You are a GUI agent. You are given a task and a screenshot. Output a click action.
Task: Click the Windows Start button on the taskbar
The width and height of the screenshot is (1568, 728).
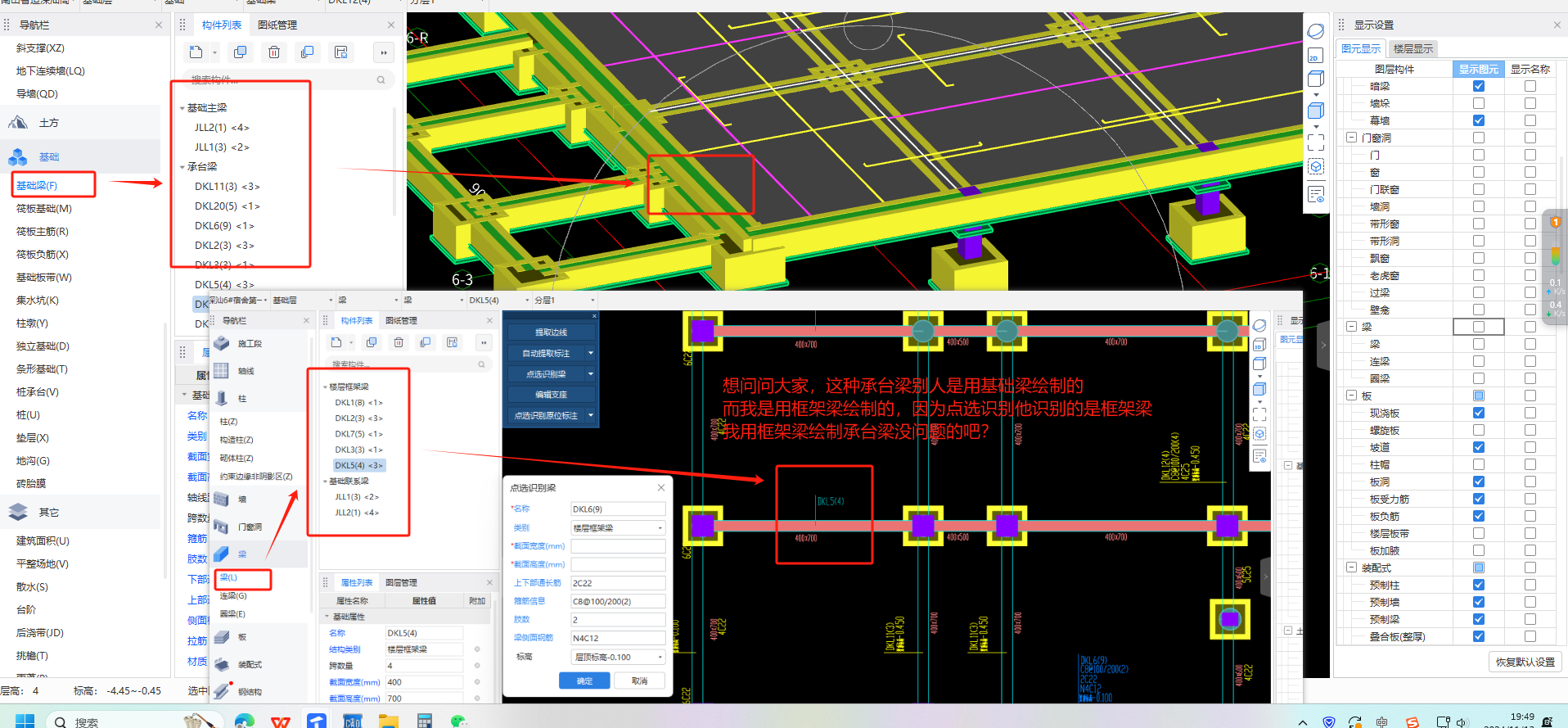coord(25,721)
